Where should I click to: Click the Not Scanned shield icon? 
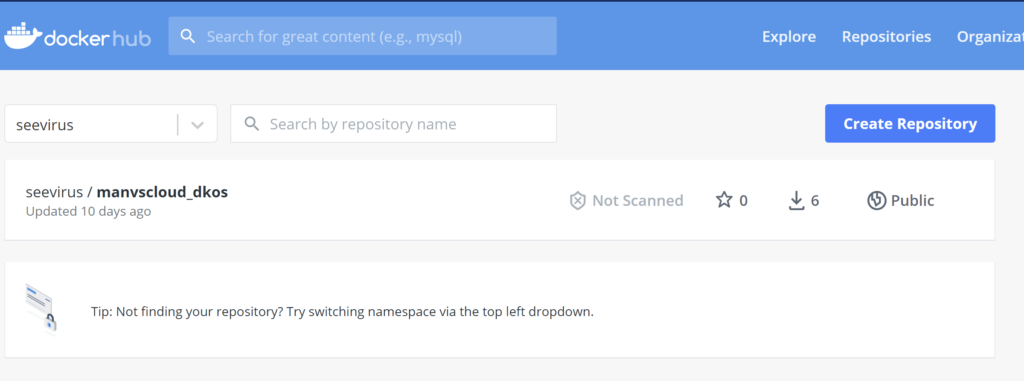[x=577, y=201]
